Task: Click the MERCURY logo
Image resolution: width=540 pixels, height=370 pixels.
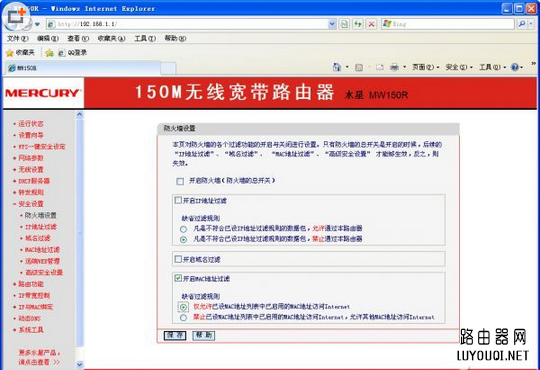Action: tap(43, 93)
